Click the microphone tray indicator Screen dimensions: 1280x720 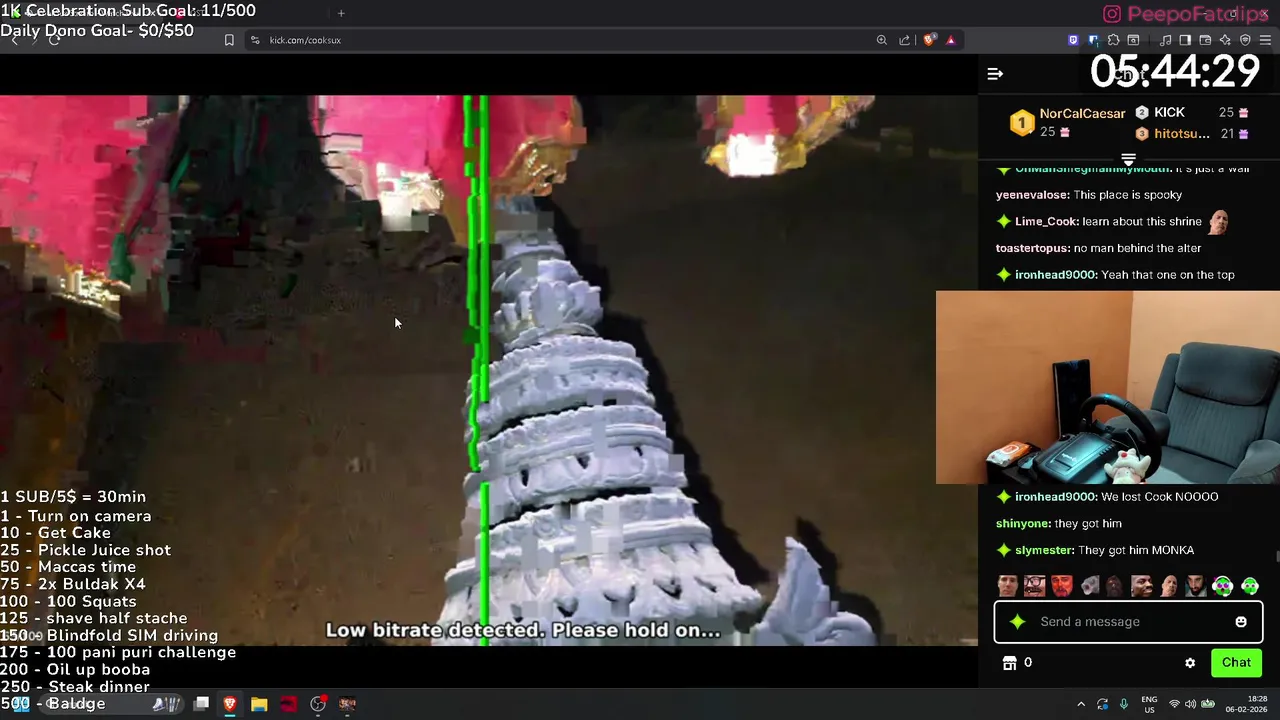(x=1124, y=704)
